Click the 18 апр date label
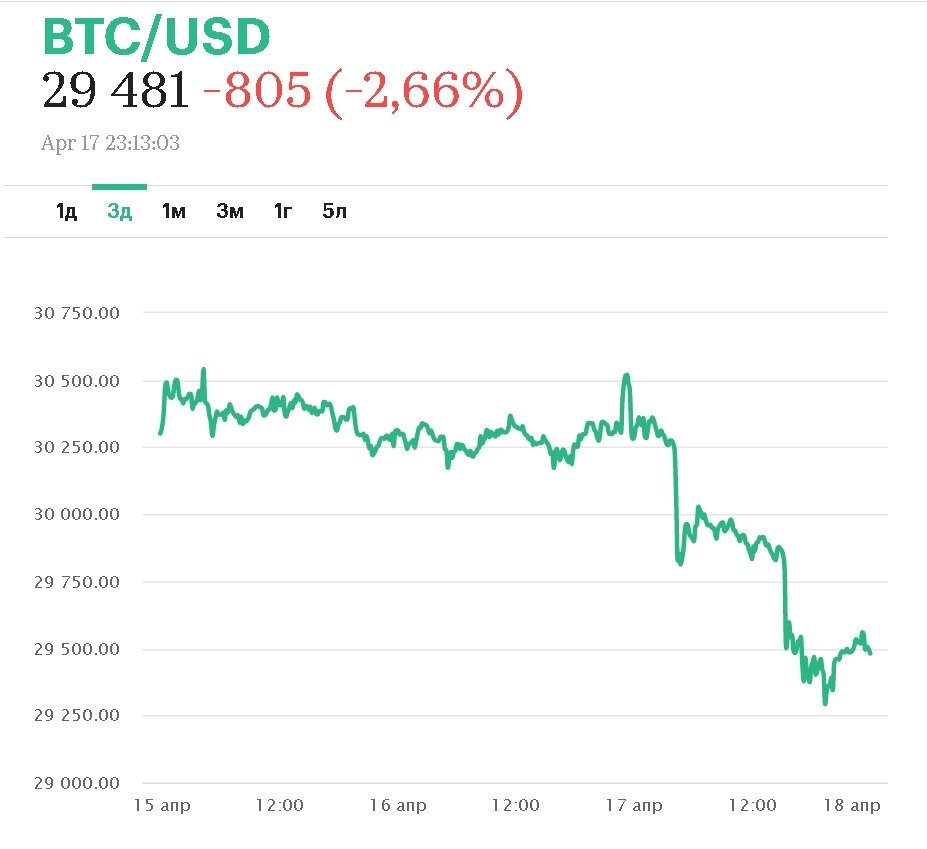Image resolution: width=927 pixels, height=849 pixels. (854, 805)
